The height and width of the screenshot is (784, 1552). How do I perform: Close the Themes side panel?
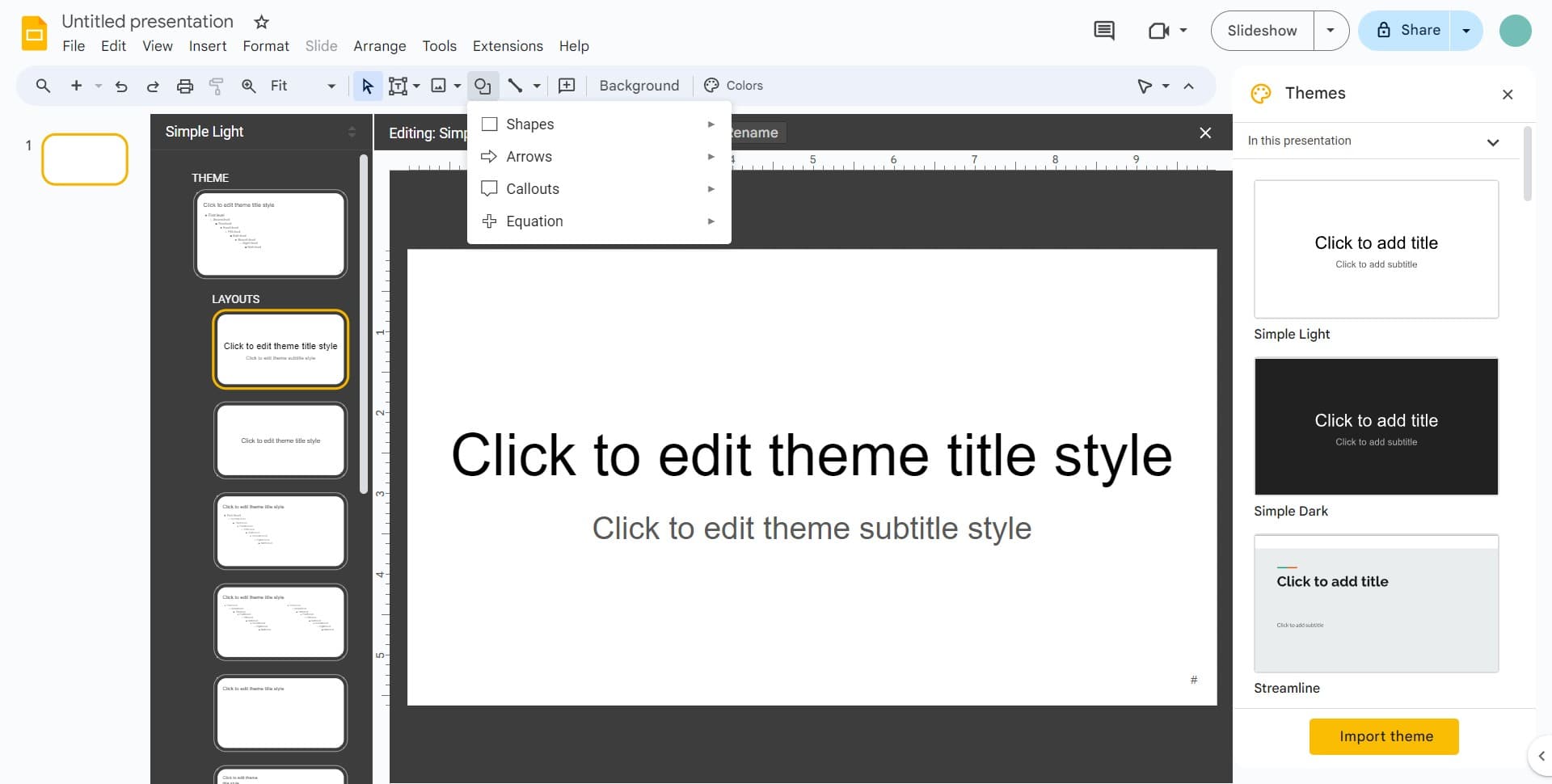point(1507,95)
